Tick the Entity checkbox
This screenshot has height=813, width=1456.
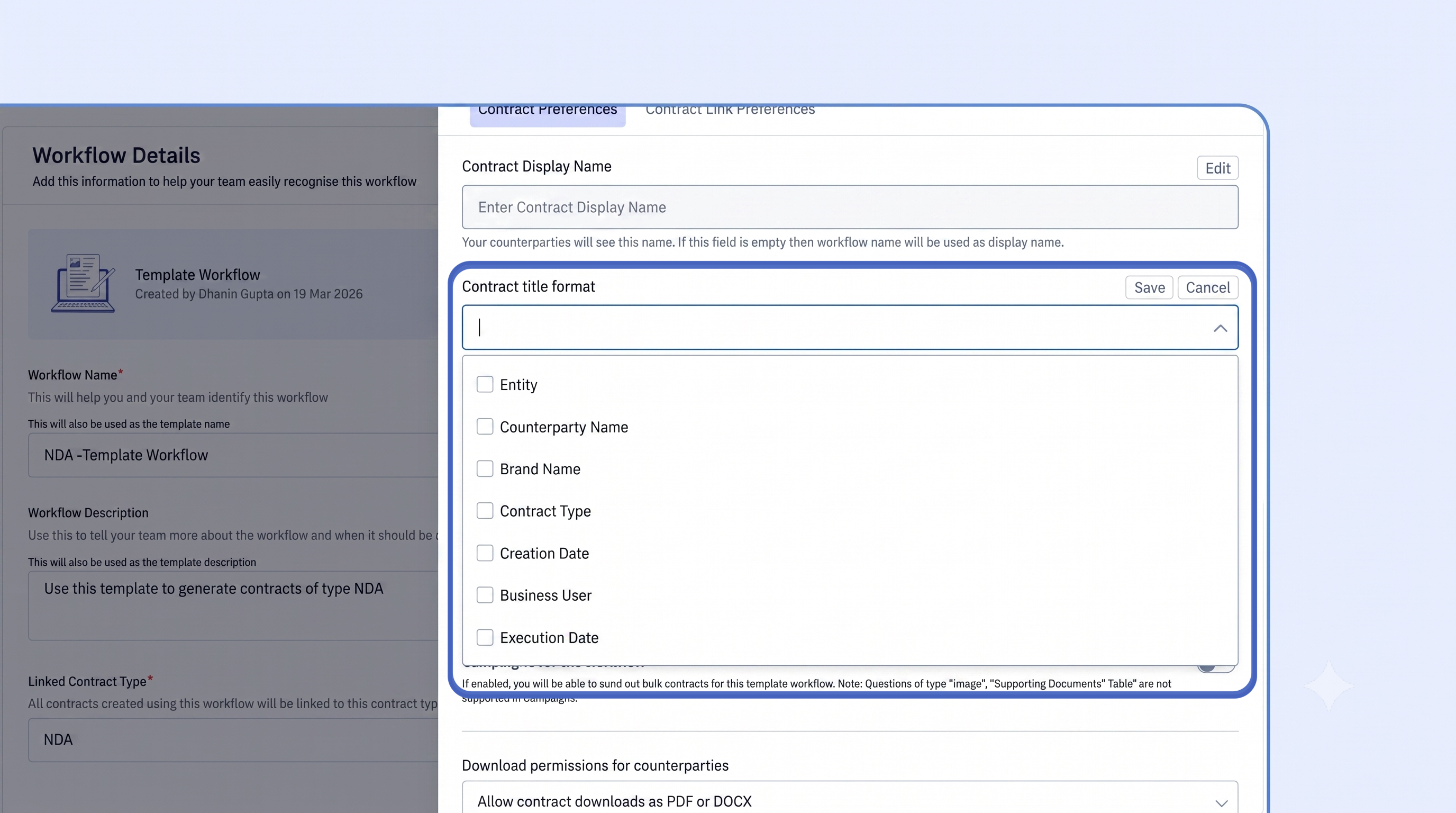point(485,384)
